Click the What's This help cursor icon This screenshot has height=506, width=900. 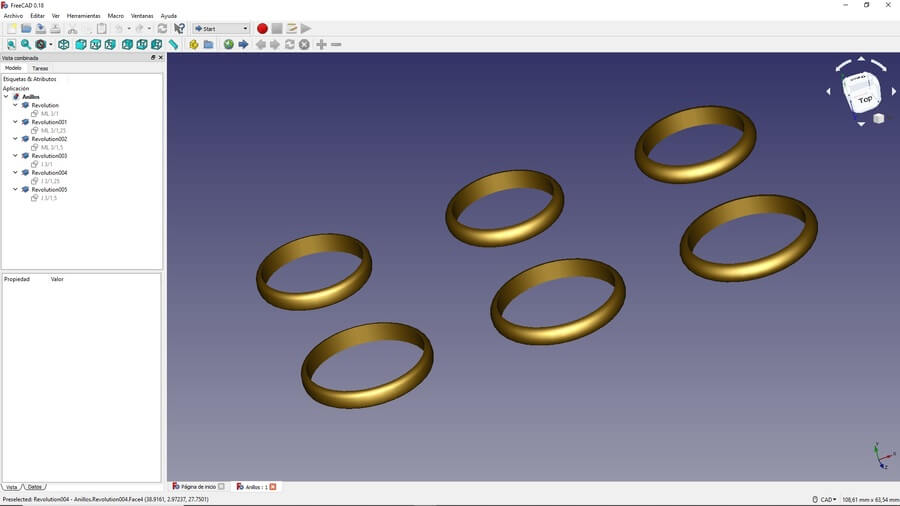(x=179, y=29)
